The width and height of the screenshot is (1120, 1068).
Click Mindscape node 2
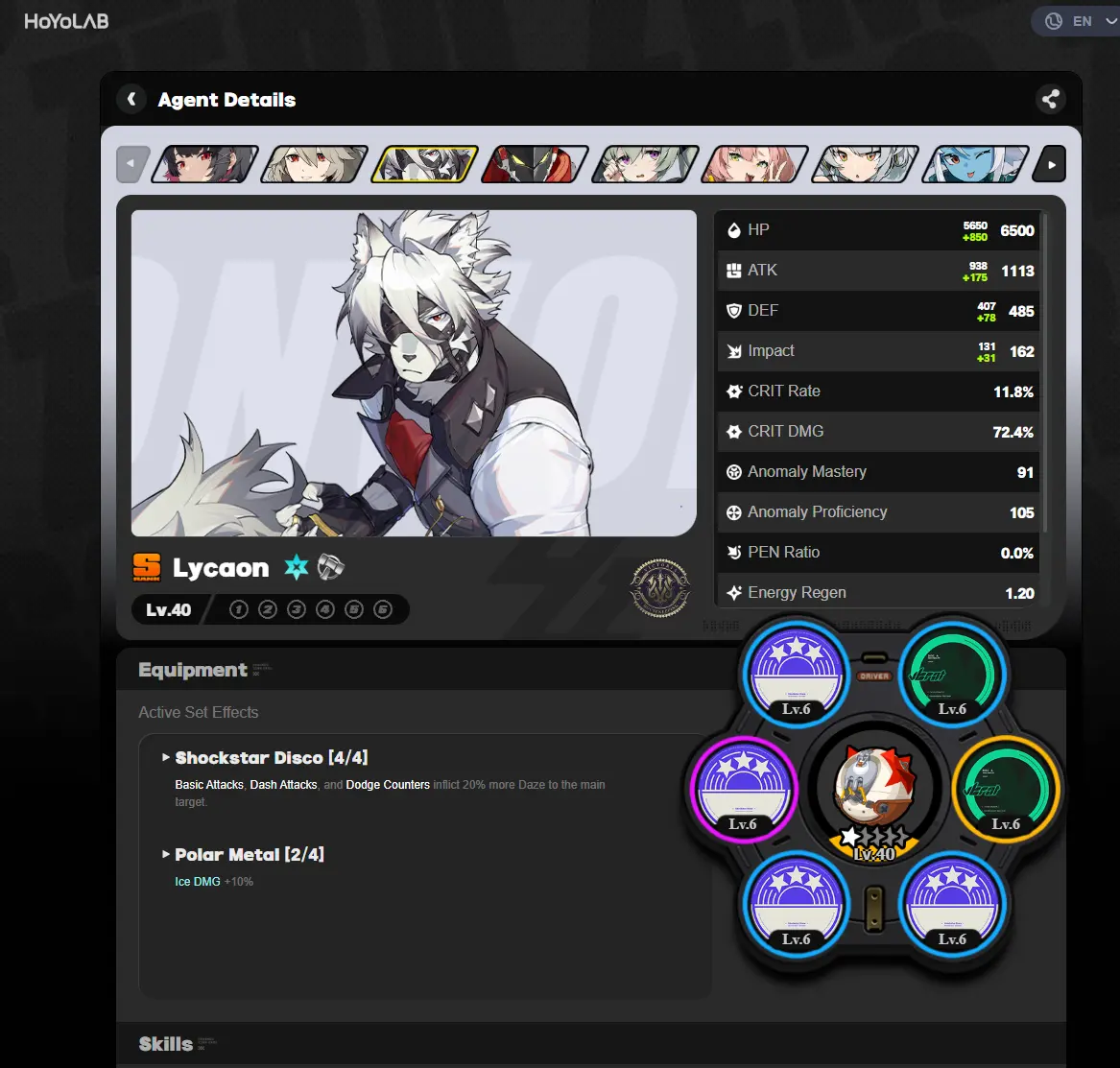[x=268, y=609]
